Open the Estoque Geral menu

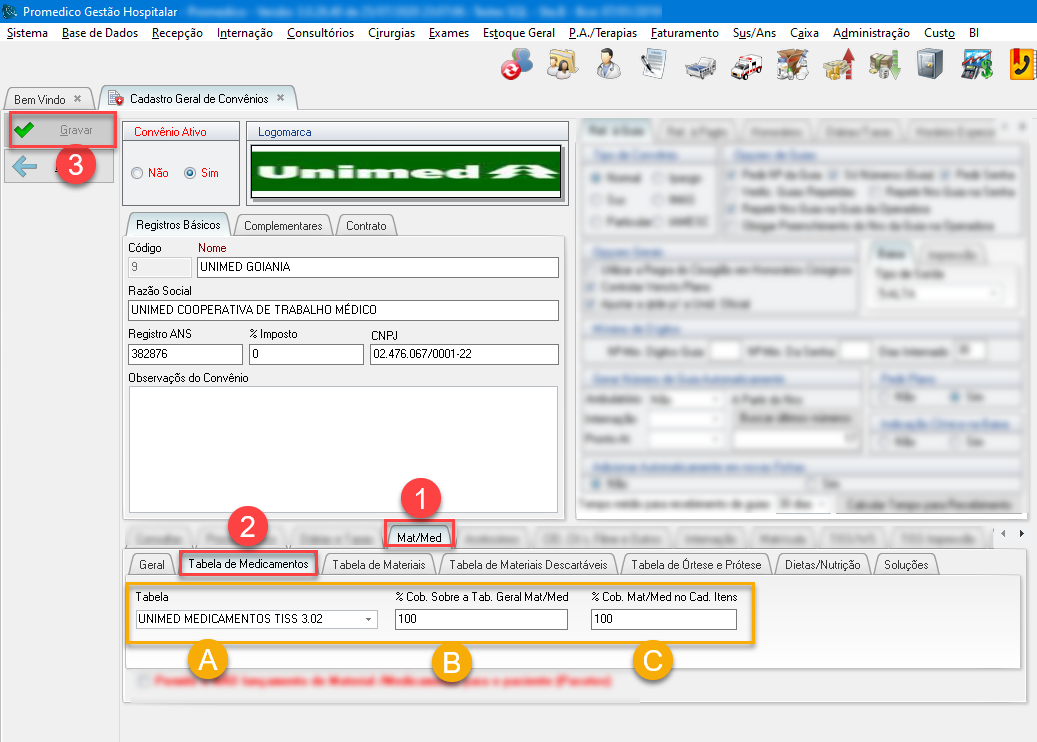518,33
